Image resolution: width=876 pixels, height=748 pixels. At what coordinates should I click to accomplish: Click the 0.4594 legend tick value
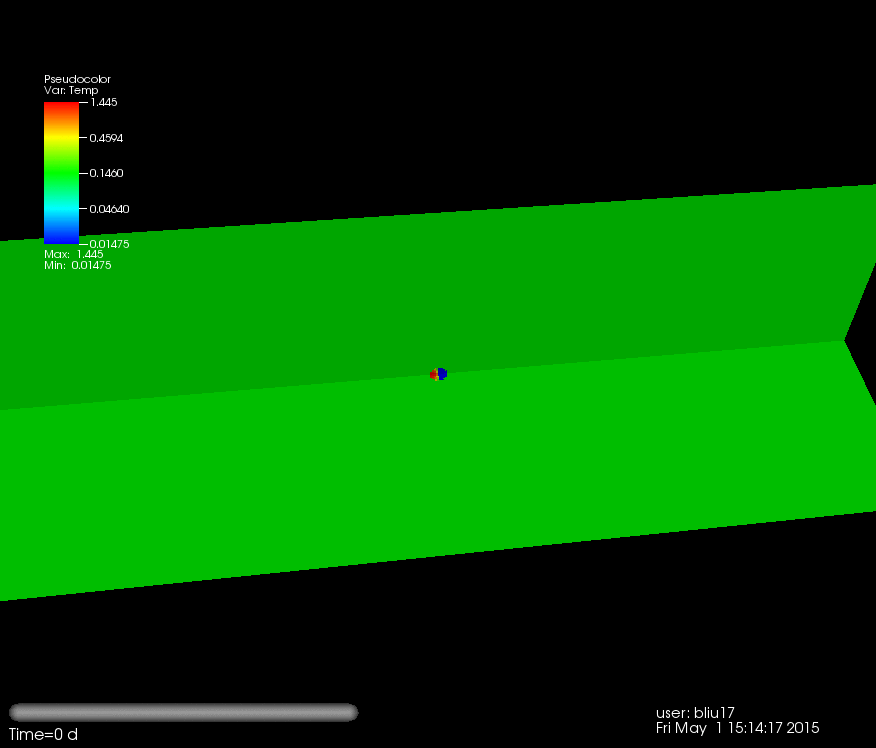(106, 137)
